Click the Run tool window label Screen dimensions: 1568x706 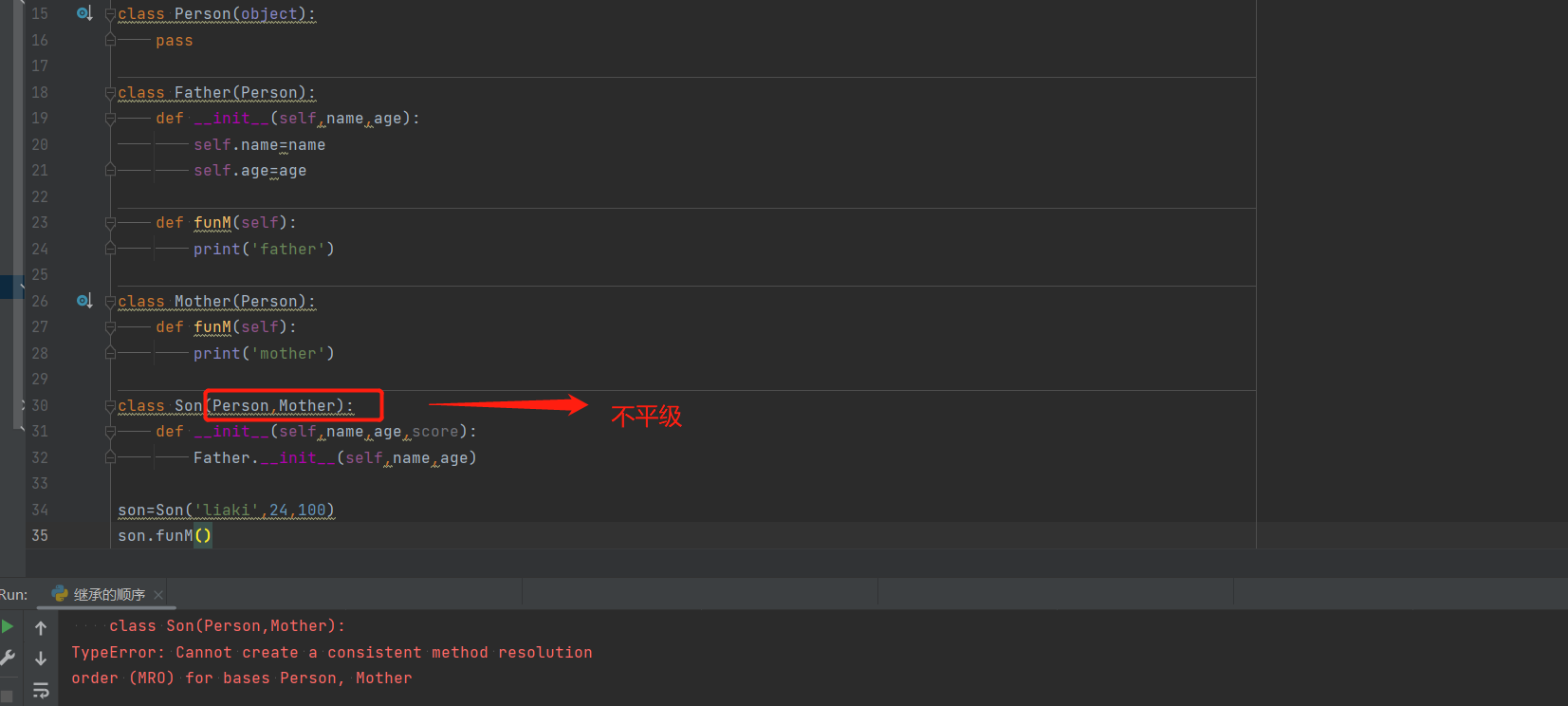[x=13, y=595]
